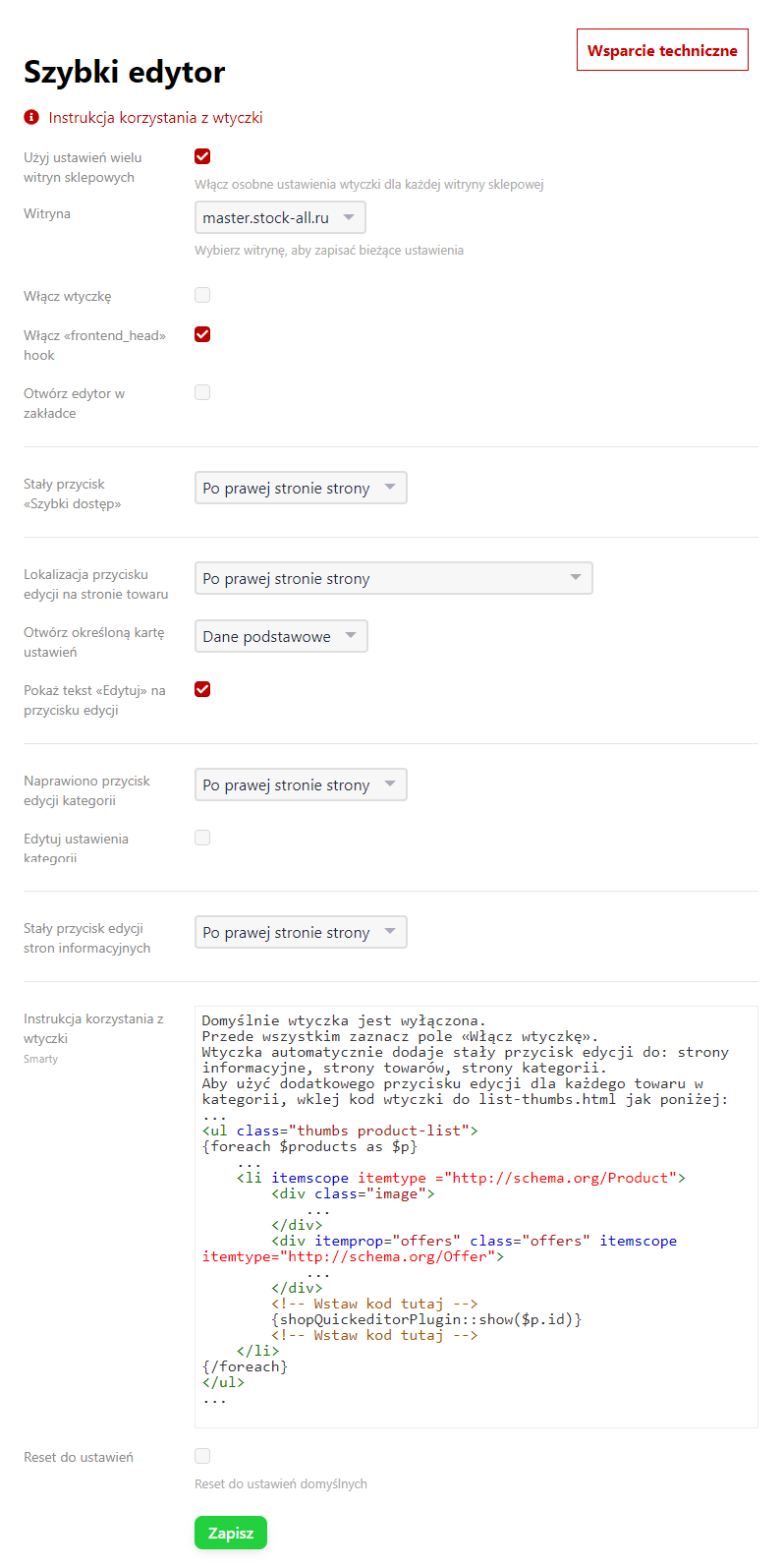The image size is (784, 1567).
Task: Expand the Stały przycisk «Szybki dostęp» dropdown
Action: coord(301,488)
